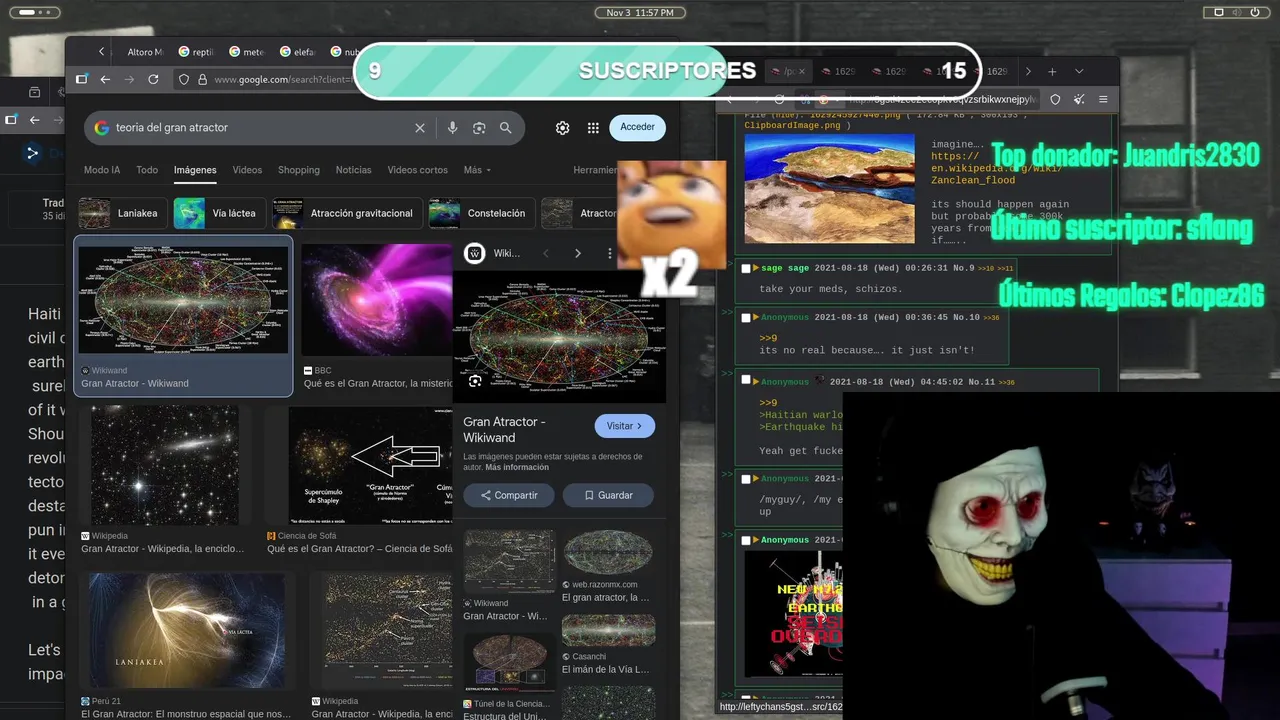Click Compartir share button
The width and height of the screenshot is (1280, 720).
pyautogui.click(x=509, y=495)
